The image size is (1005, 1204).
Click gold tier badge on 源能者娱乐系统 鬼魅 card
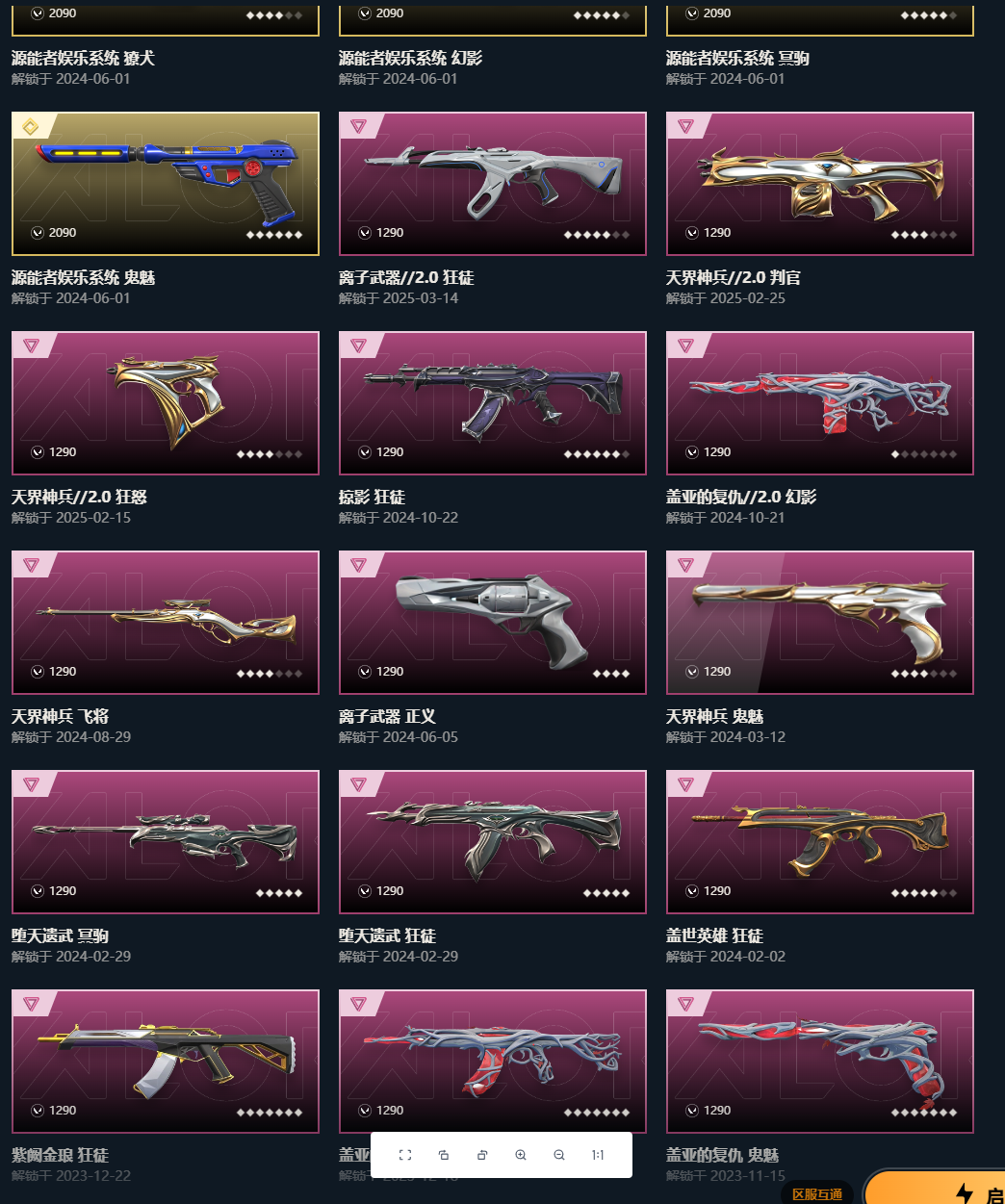[x=31, y=126]
